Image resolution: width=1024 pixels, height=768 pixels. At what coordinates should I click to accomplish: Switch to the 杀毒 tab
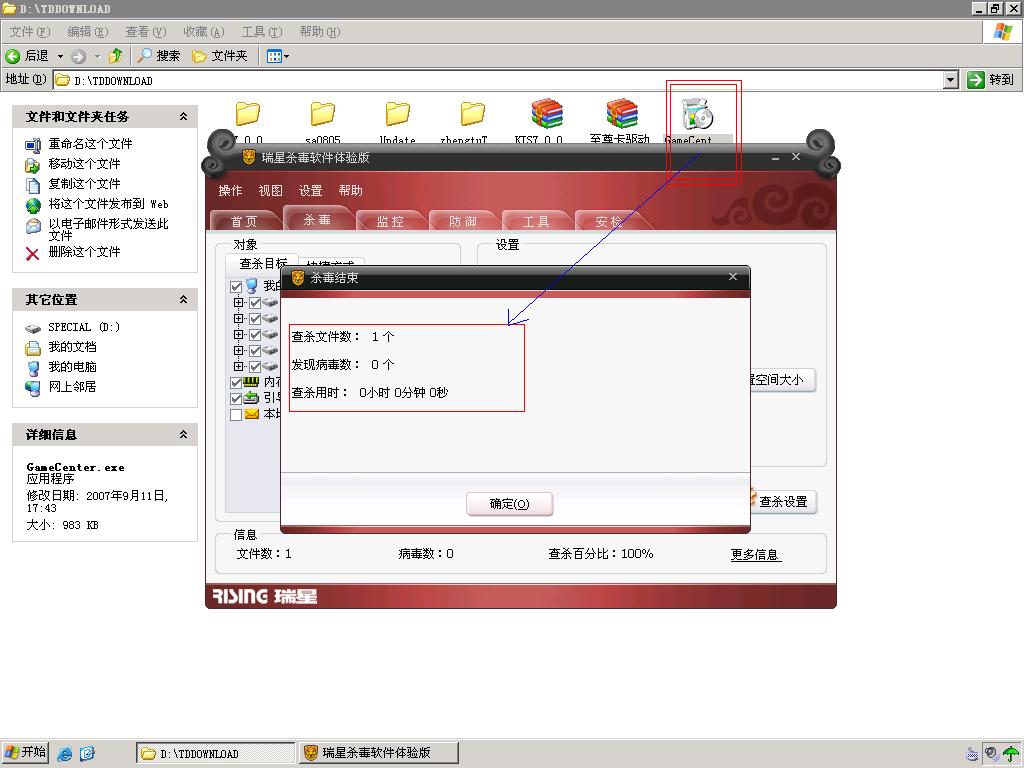[x=317, y=219]
